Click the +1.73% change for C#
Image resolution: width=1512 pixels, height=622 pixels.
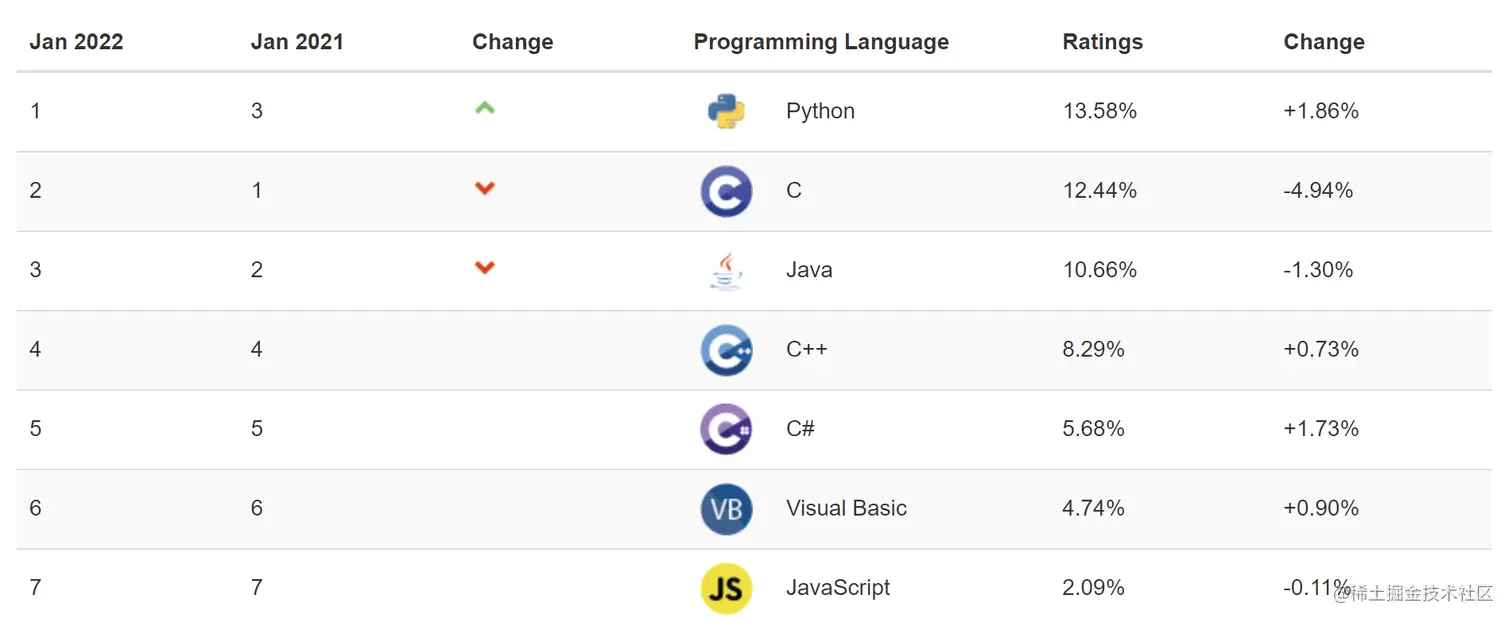tap(1321, 429)
